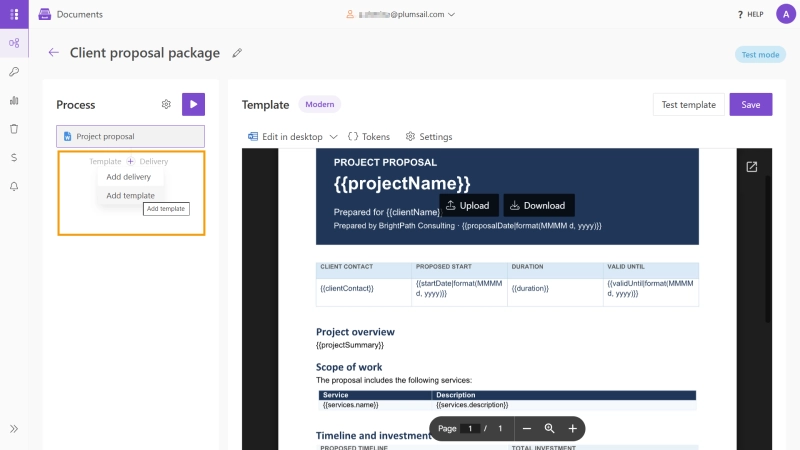Open the Notifications bell sidebar icon
Viewport: 800px width, 450px height.
(14, 186)
